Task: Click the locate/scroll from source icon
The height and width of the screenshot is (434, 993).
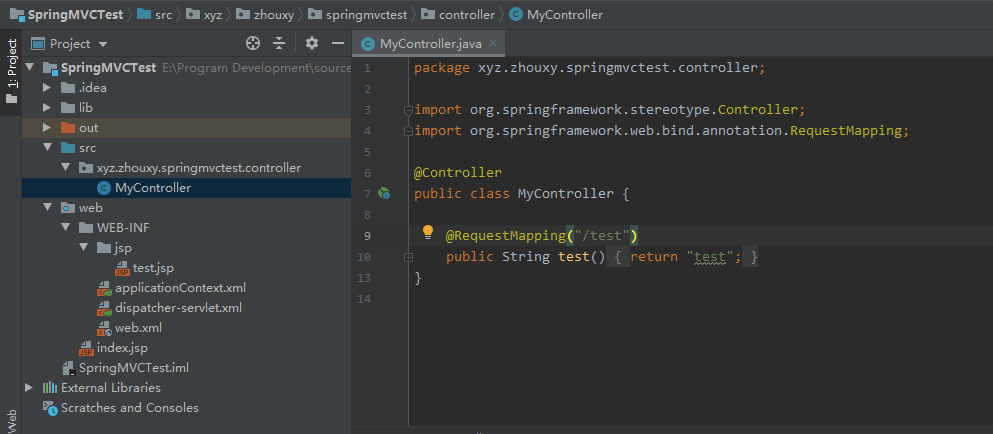Action: coord(253,43)
